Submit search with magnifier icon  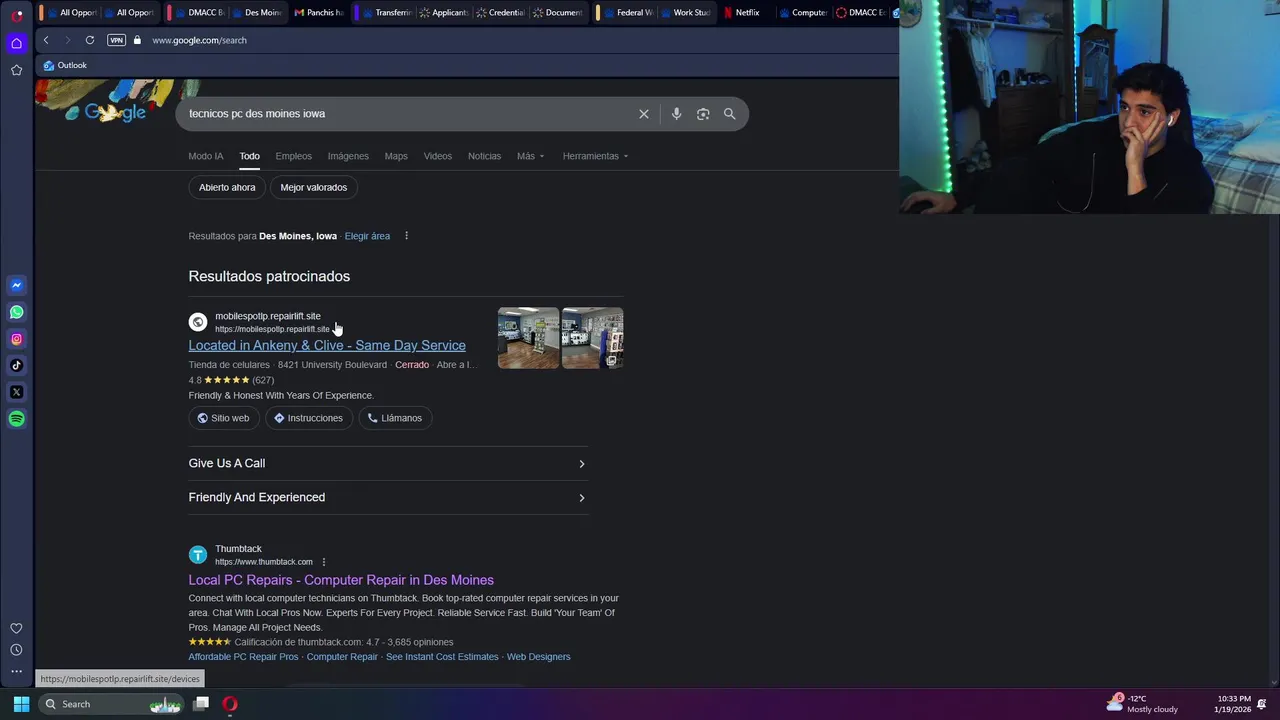point(729,114)
